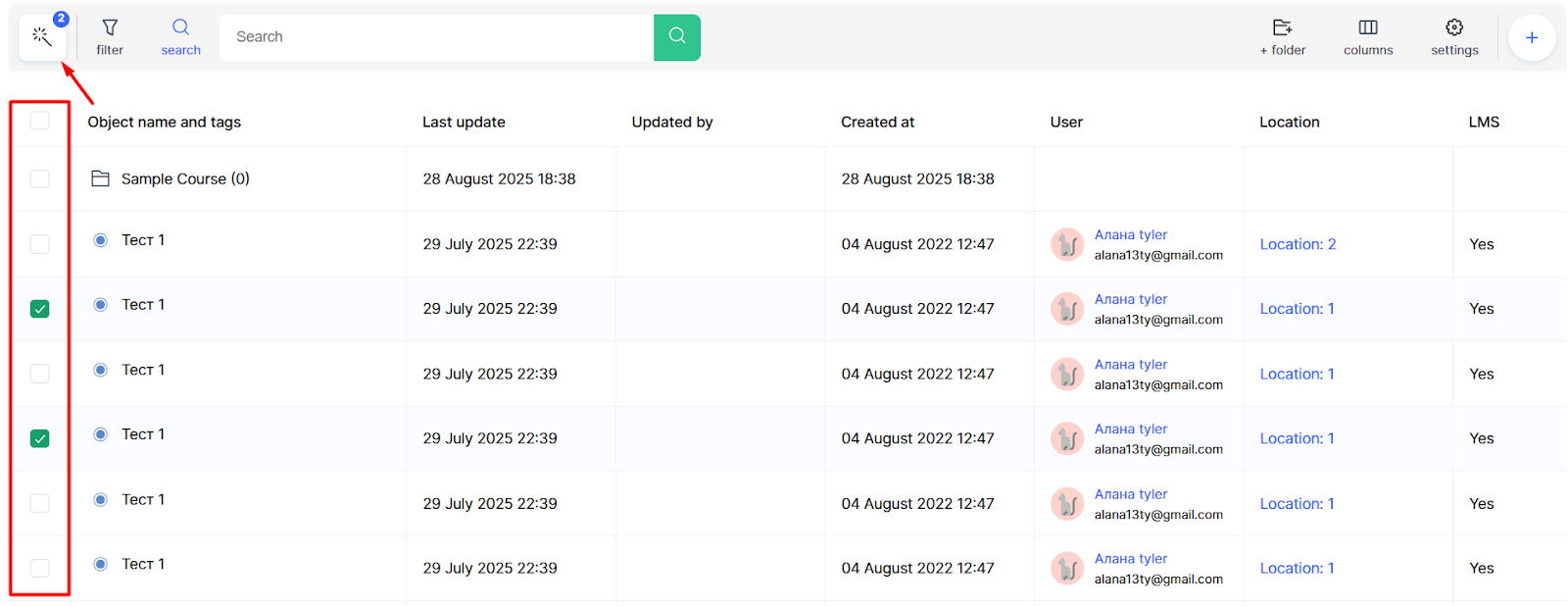Click inside the Search text field
This screenshot has width=1568, height=606.
point(436,37)
